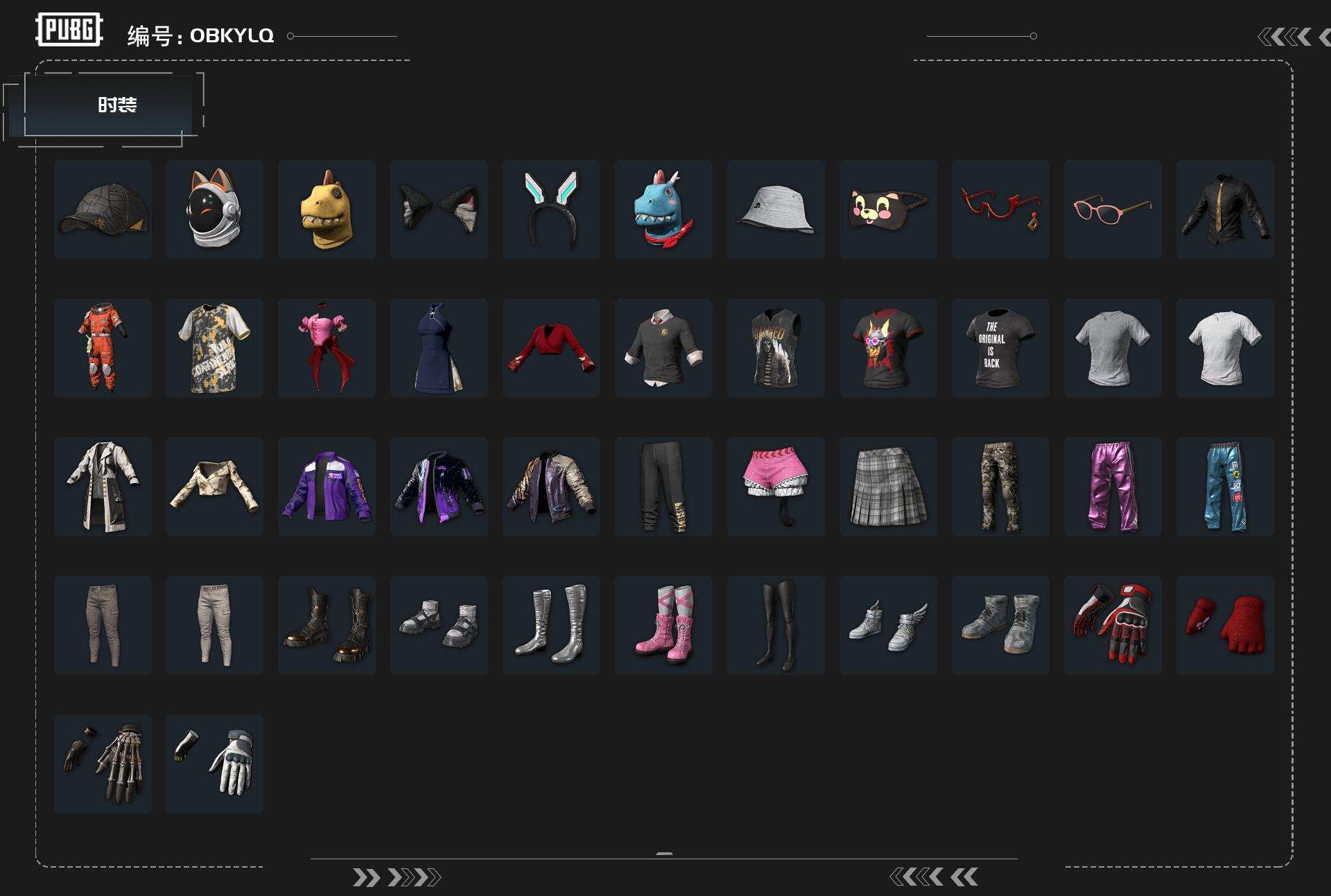The image size is (1331, 896).
Task: Choose the blue pants with patches
Action: point(1225,486)
